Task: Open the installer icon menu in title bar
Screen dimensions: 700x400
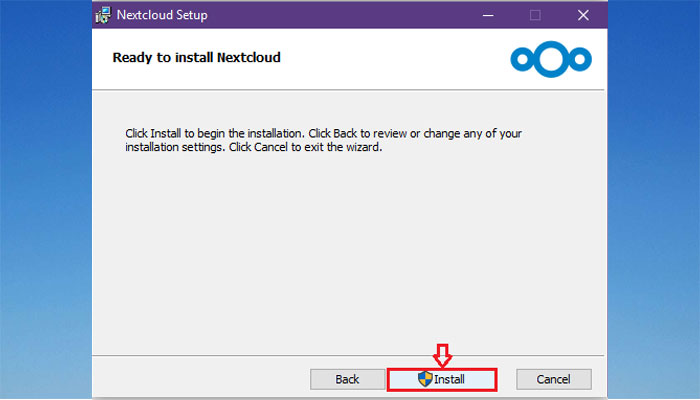Action: point(103,15)
